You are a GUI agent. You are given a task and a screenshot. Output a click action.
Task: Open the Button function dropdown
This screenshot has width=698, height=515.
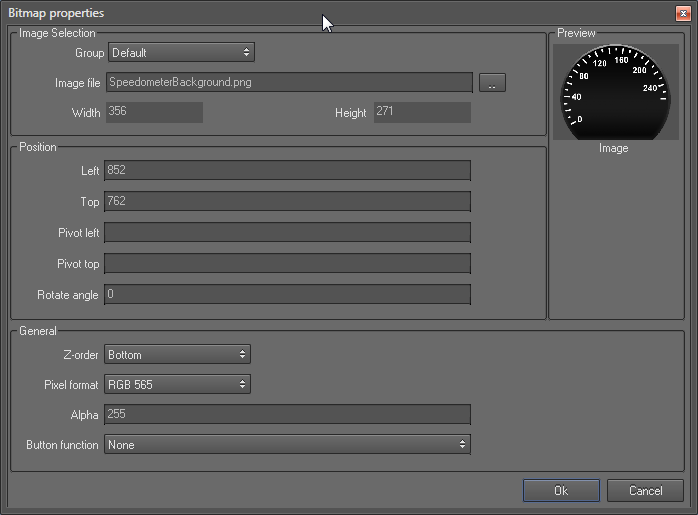pyautogui.click(x=287, y=444)
